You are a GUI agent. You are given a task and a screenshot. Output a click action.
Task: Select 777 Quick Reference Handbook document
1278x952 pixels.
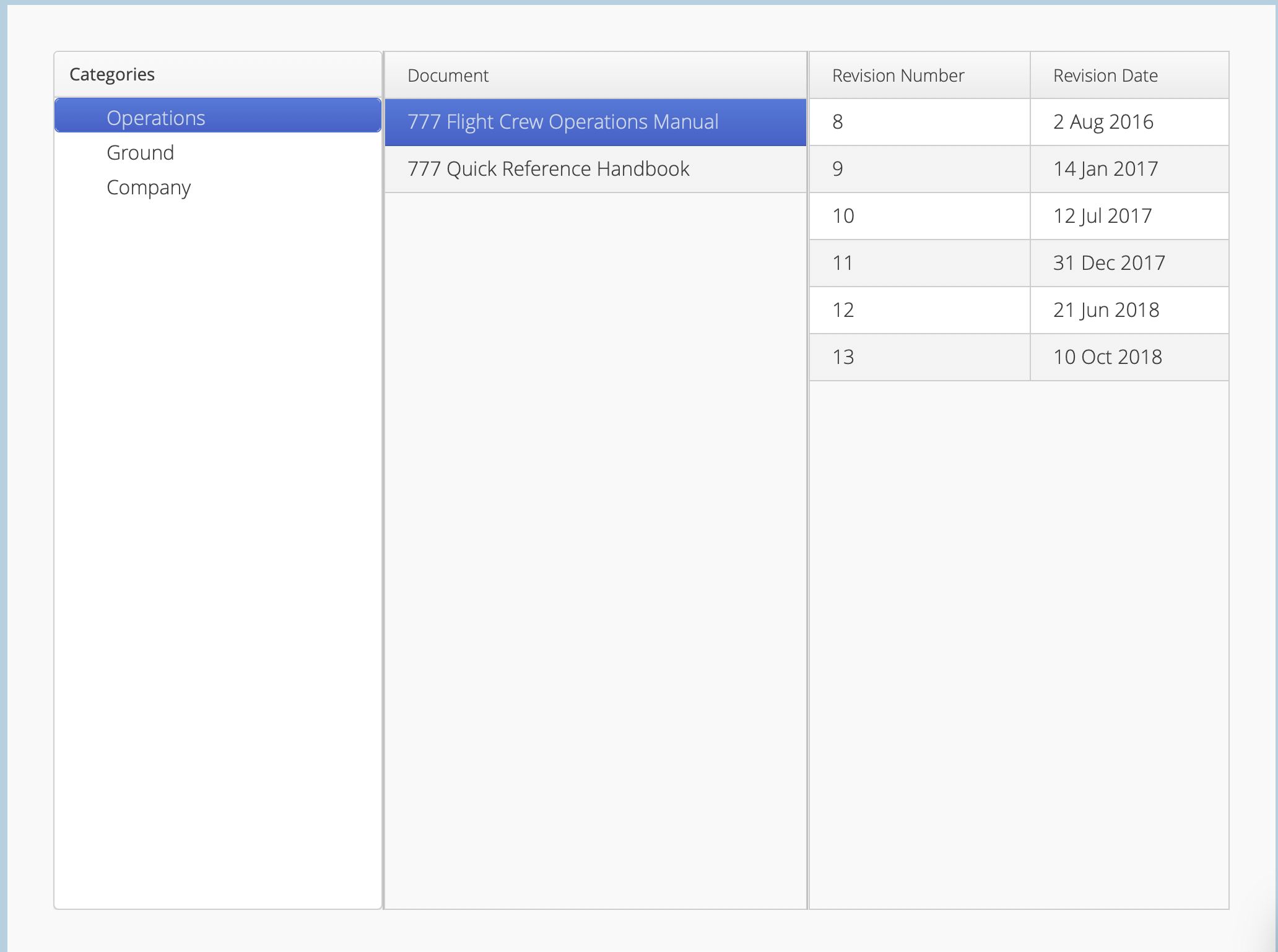pos(548,169)
